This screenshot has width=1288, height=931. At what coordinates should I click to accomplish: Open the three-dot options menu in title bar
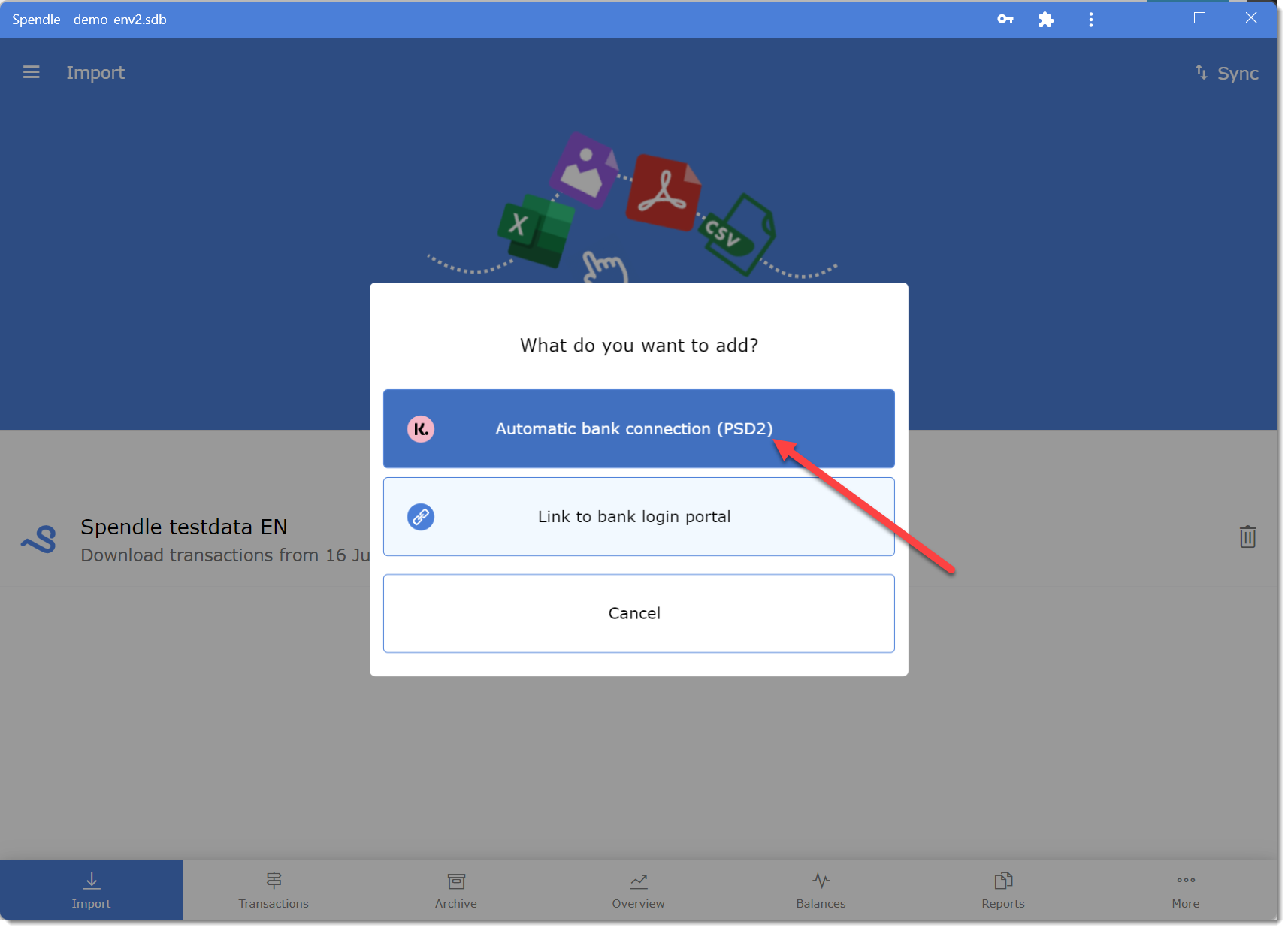tap(1090, 20)
